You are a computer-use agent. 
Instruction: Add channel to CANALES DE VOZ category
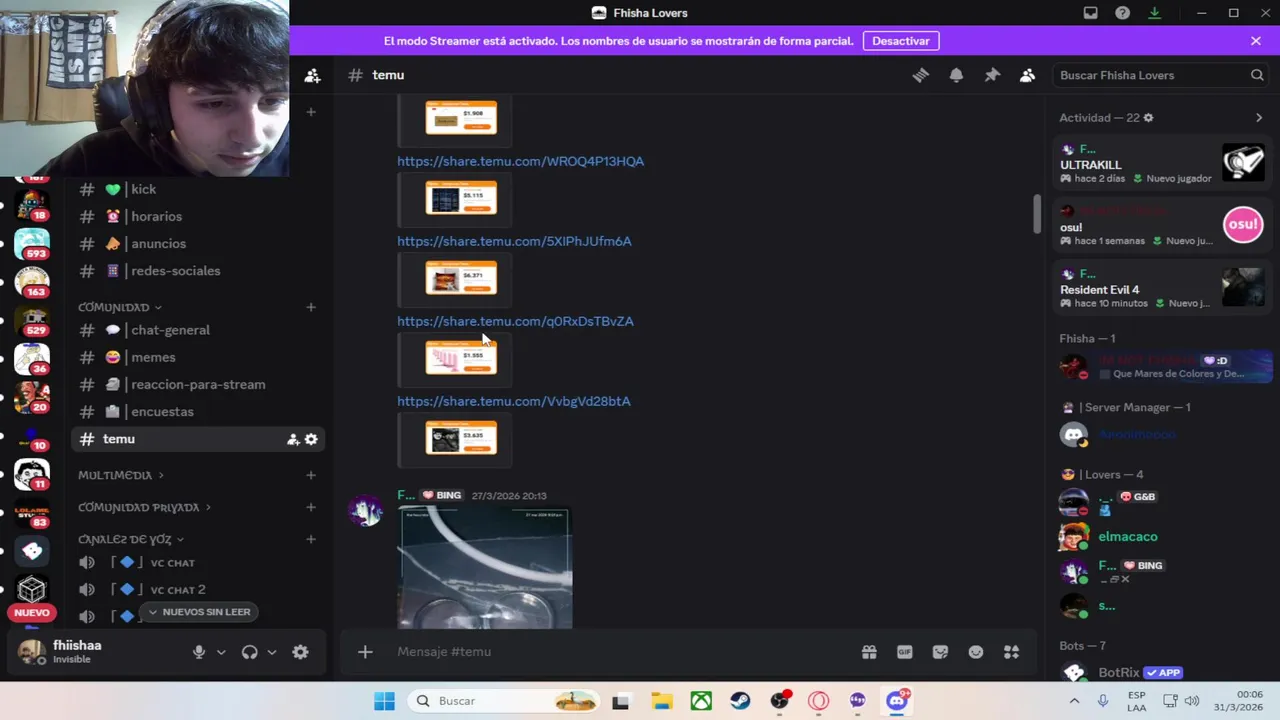[311, 539]
